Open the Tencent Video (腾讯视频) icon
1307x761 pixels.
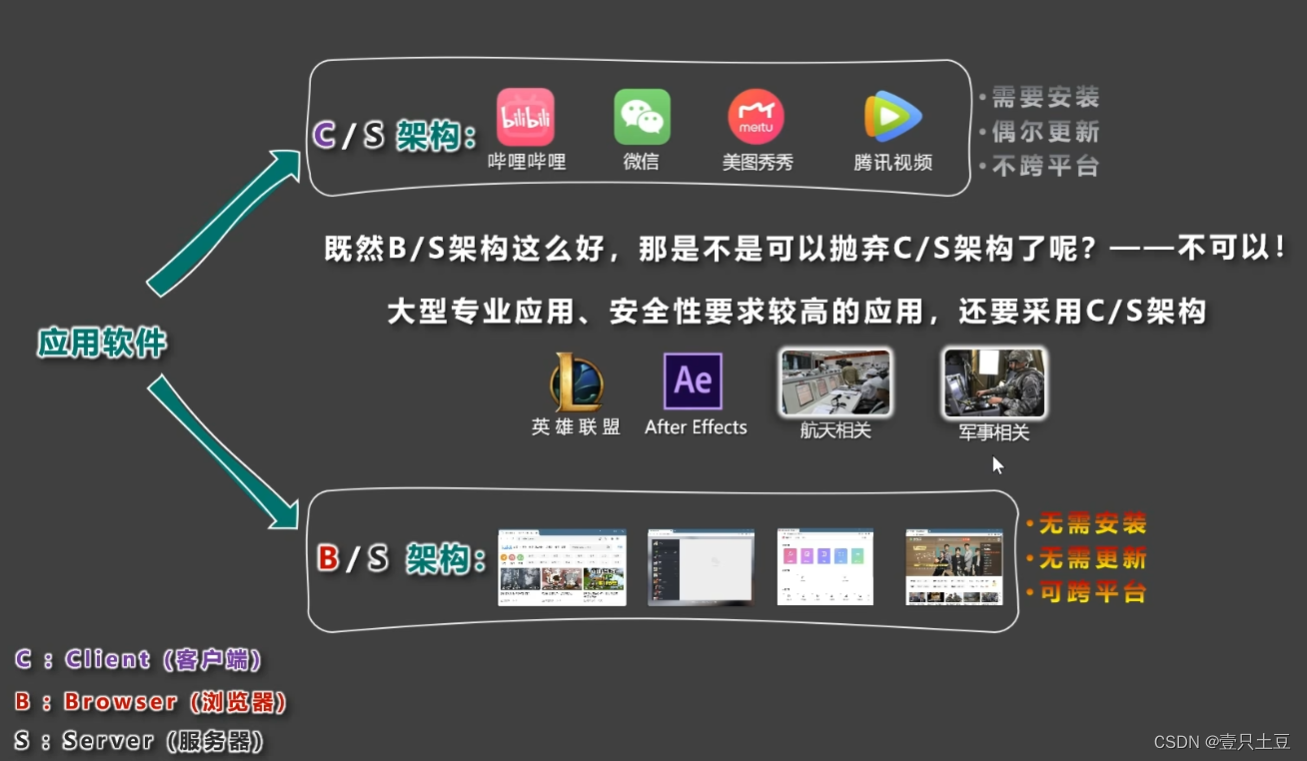(x=891, y=114)
